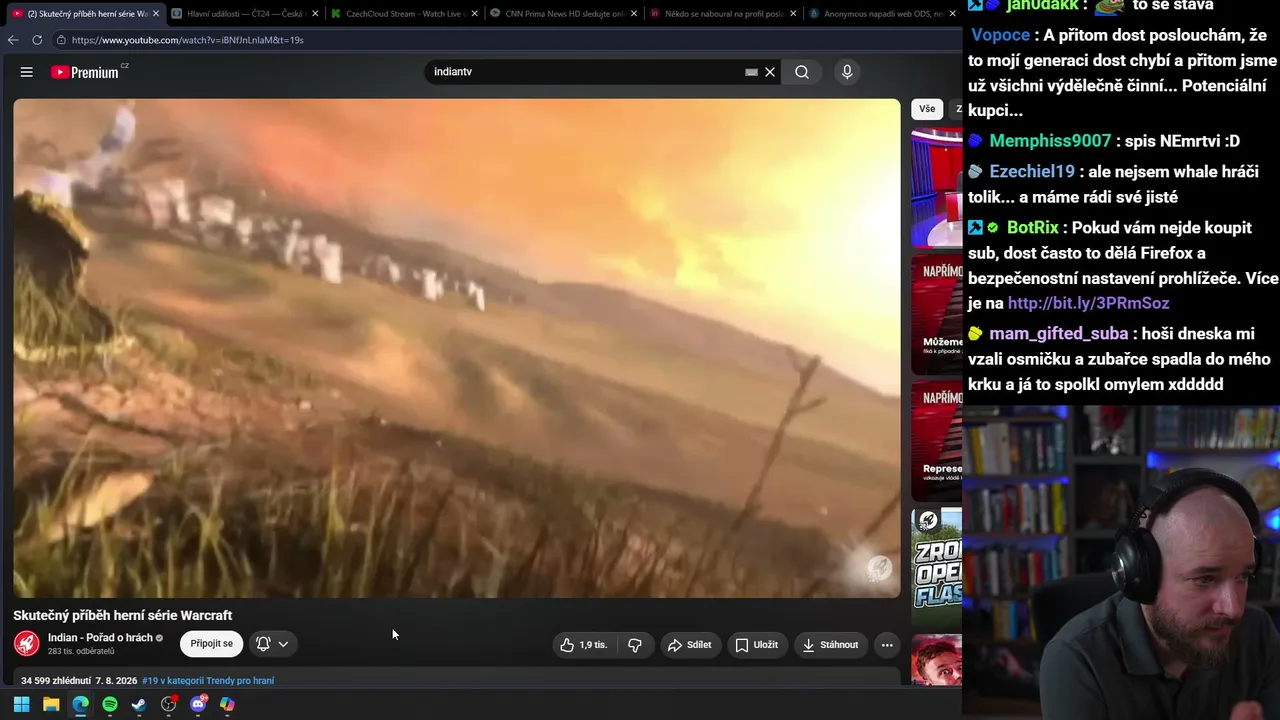Open the Indian - Pořad o hrách channel
1280x720 pixels.
(100, 638)
